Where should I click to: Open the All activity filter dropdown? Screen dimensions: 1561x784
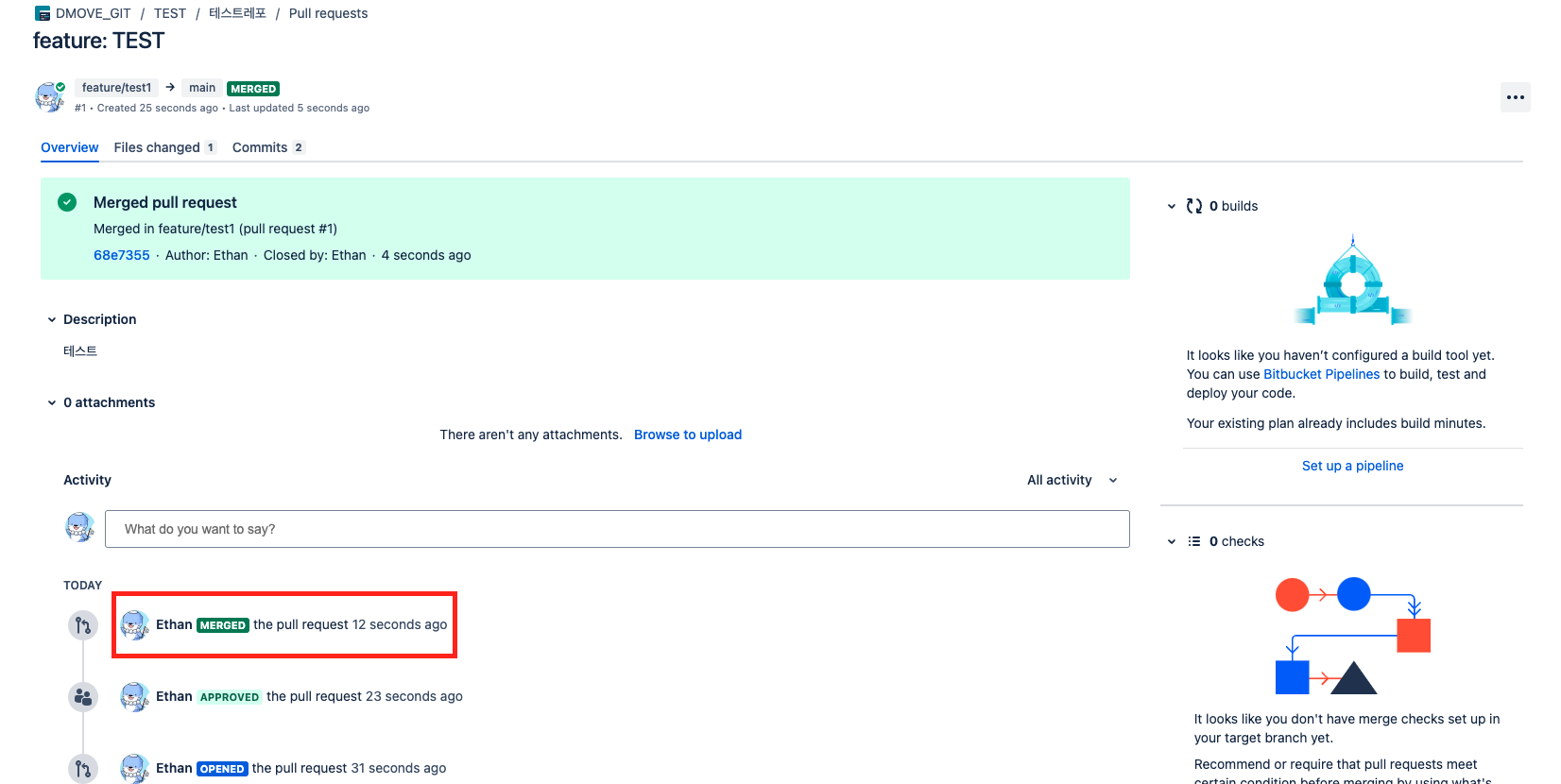pos(1072,480)
